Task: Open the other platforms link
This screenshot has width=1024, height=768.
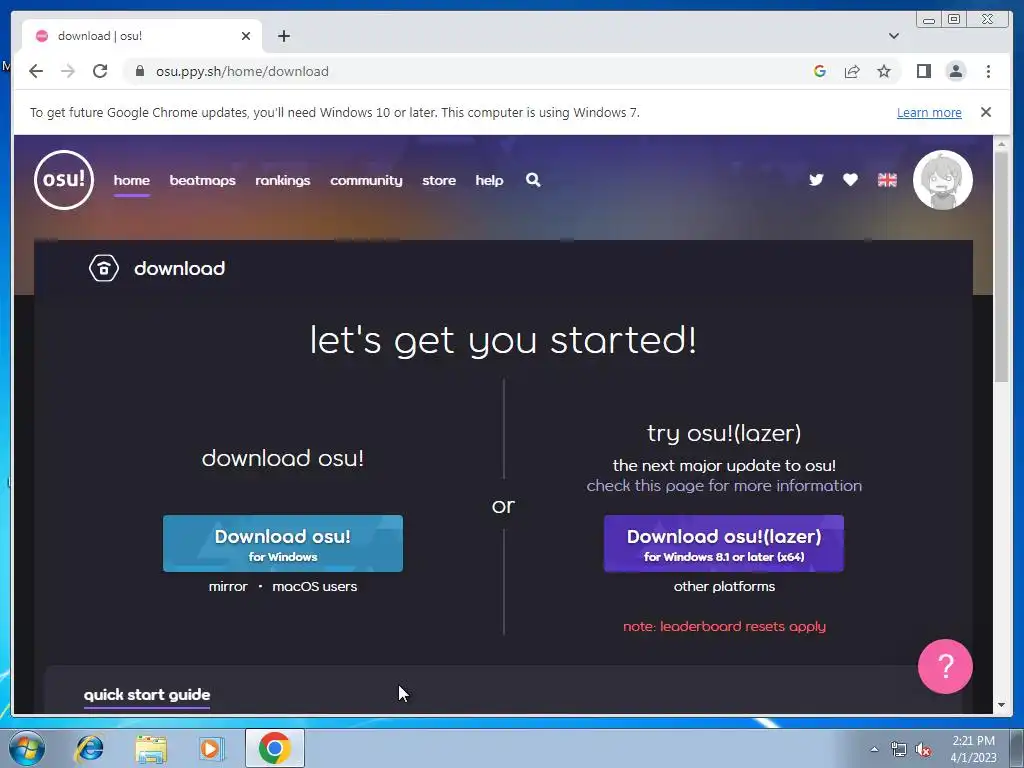Action: pos(724,586)
